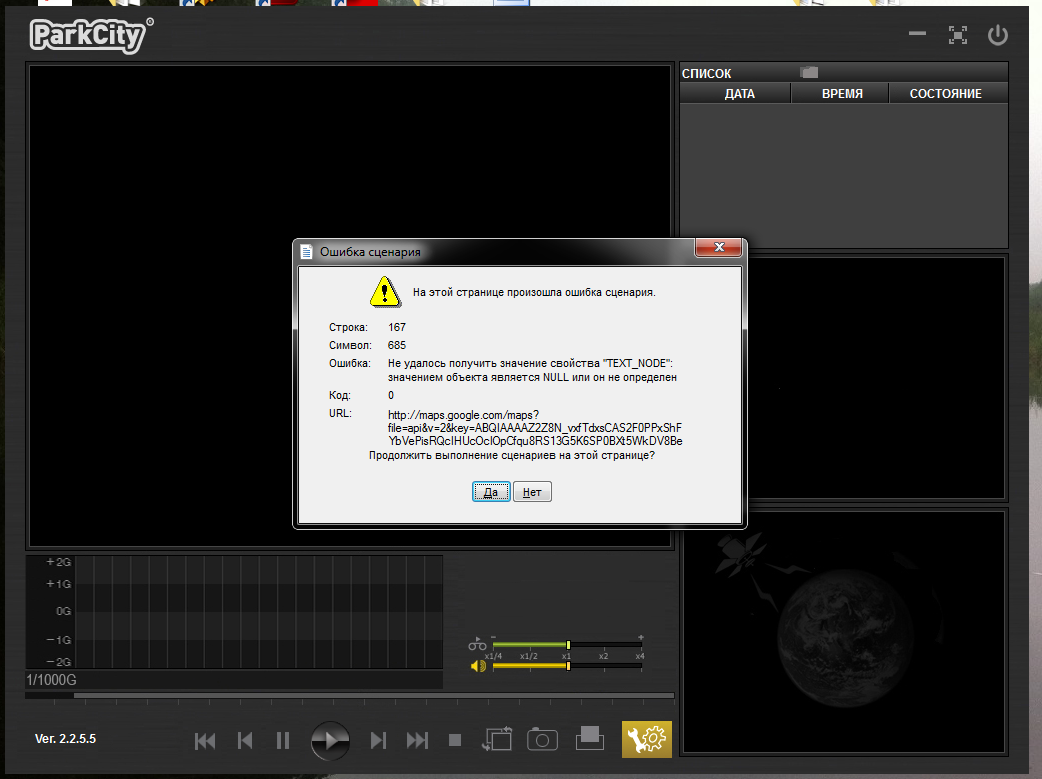Click the print/save icon beside camera
This screenshot has width=1042, height=779.
(x=590, y=738)
